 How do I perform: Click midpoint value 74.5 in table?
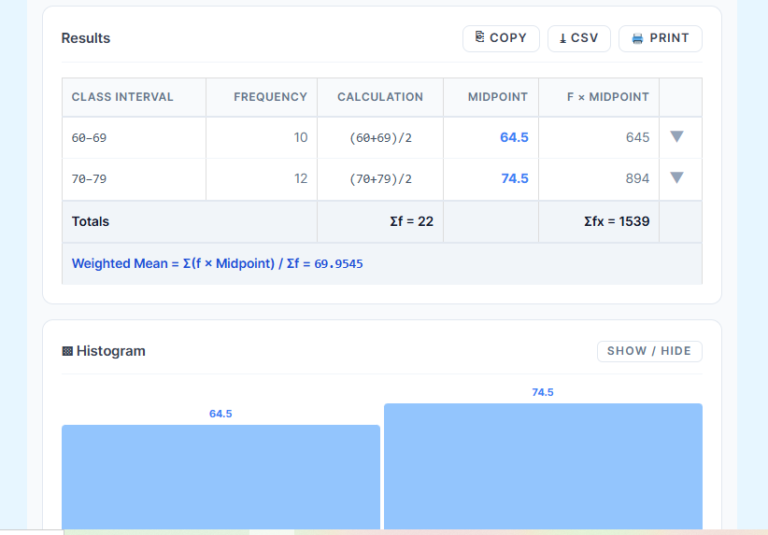pyautogui.click(x=514, y=178)
